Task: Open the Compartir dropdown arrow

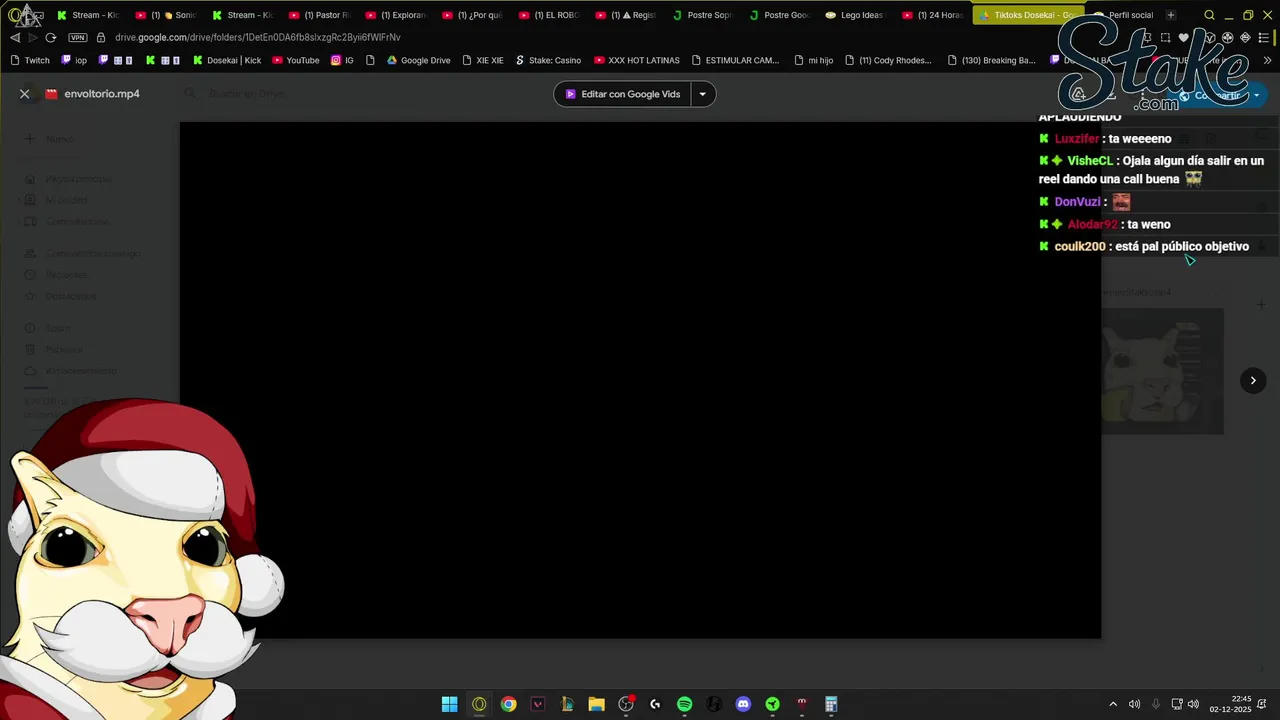Action: pos(1257,95)
